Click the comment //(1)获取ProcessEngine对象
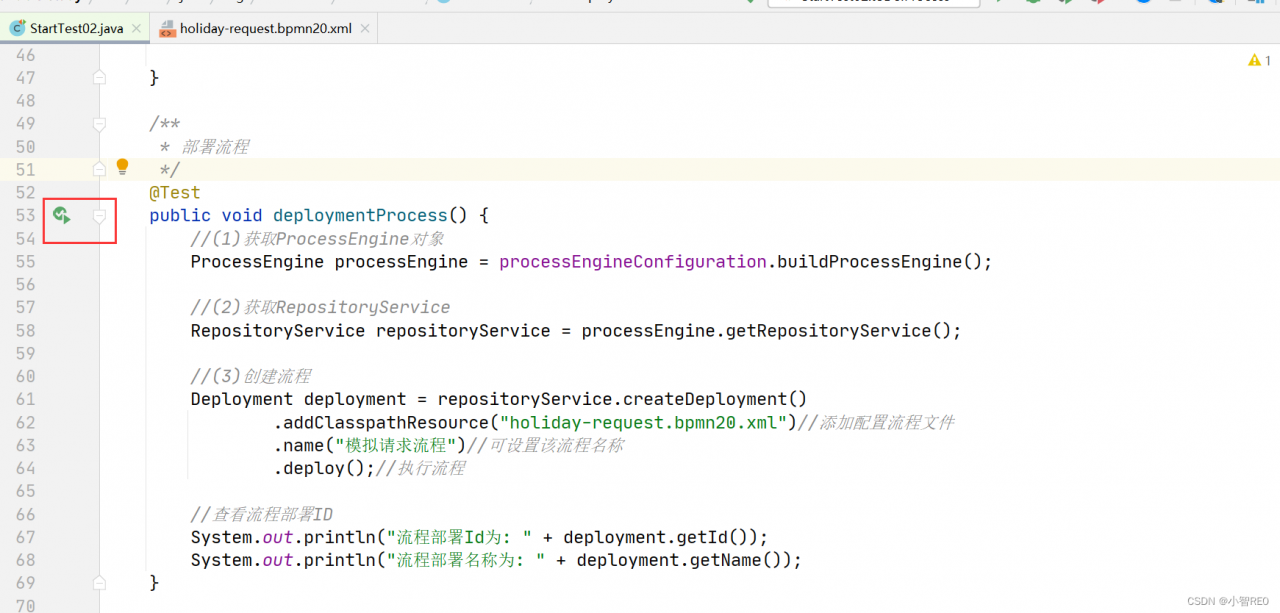The height and width of the screenshot is (613, 1280). pyautogui.click(x=317, y=238)
